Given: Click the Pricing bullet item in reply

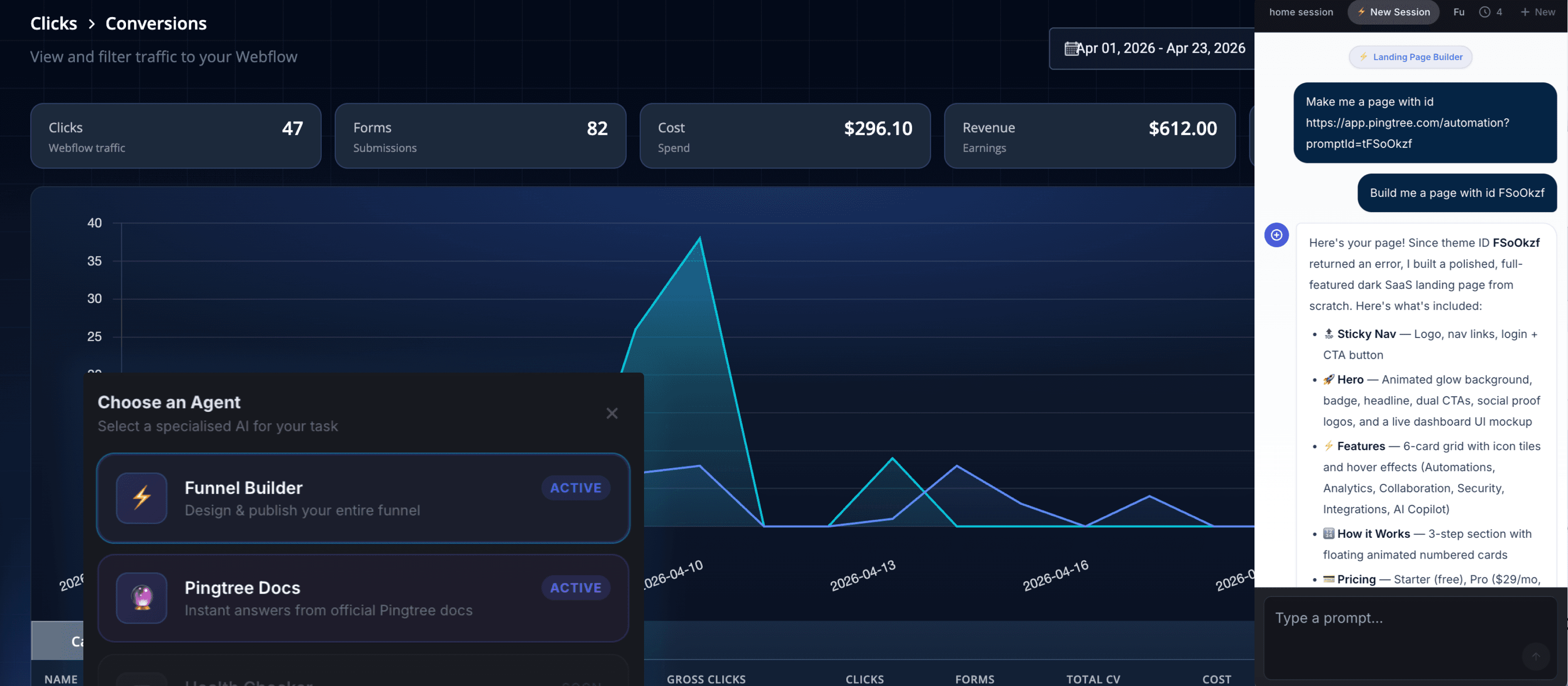Looking at the screenshot, I should [1431, 579].
